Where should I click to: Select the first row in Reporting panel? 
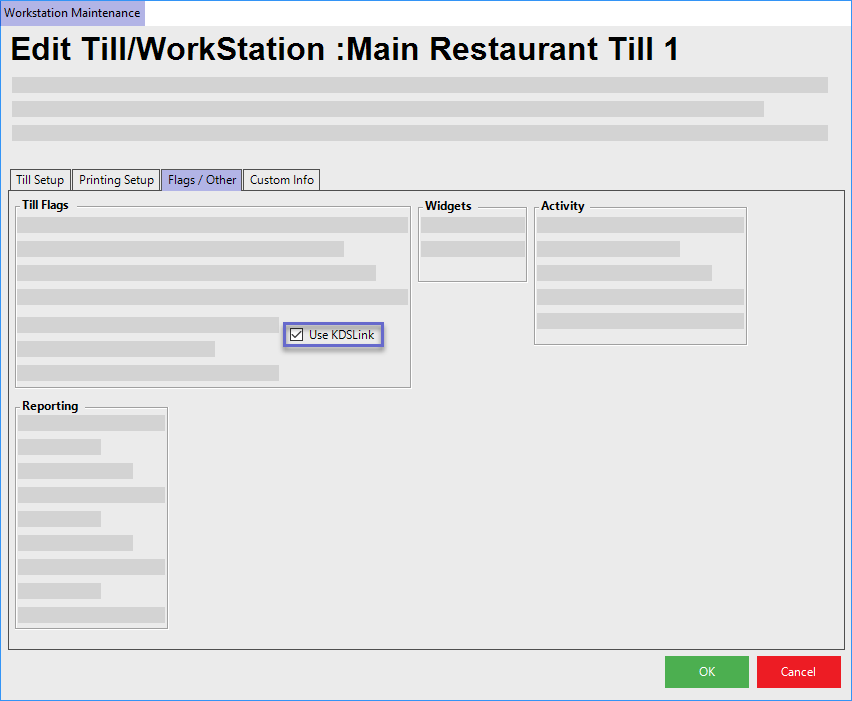tap(91, 423)
